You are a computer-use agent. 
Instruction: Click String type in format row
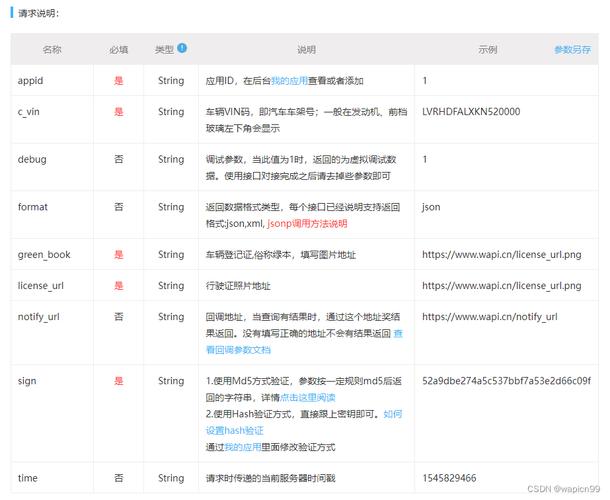pyautogui.click(x=171, y=207)
